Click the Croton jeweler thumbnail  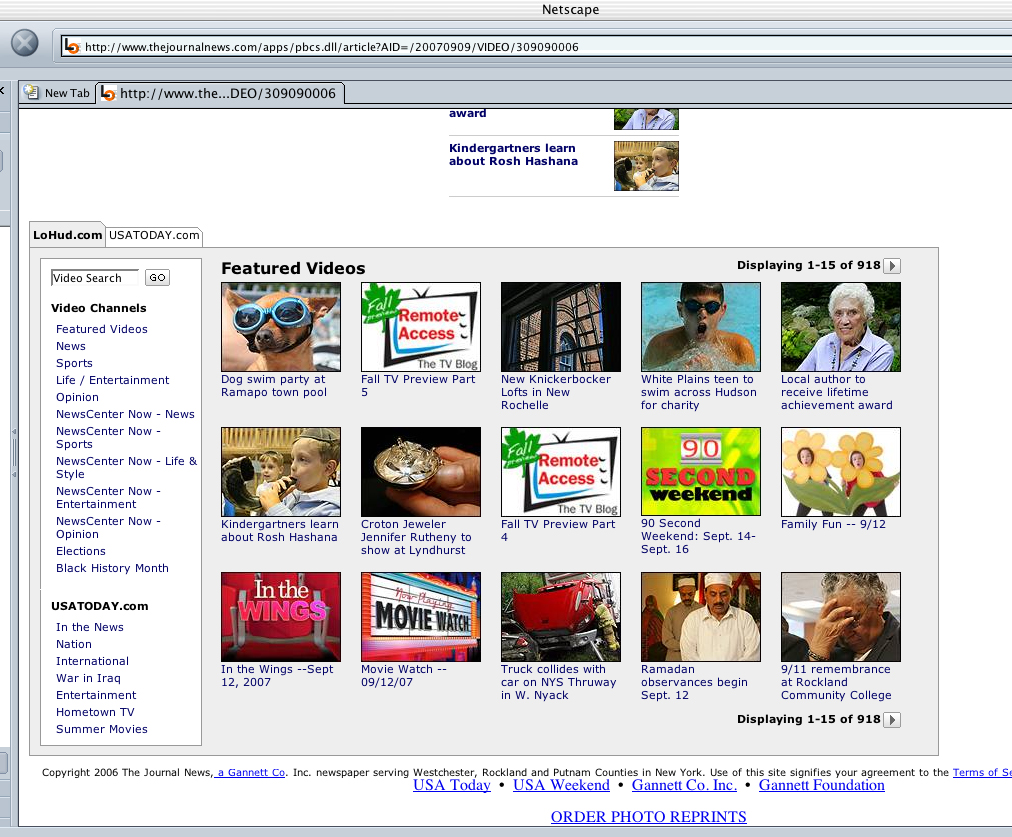(x=421, y=472)
